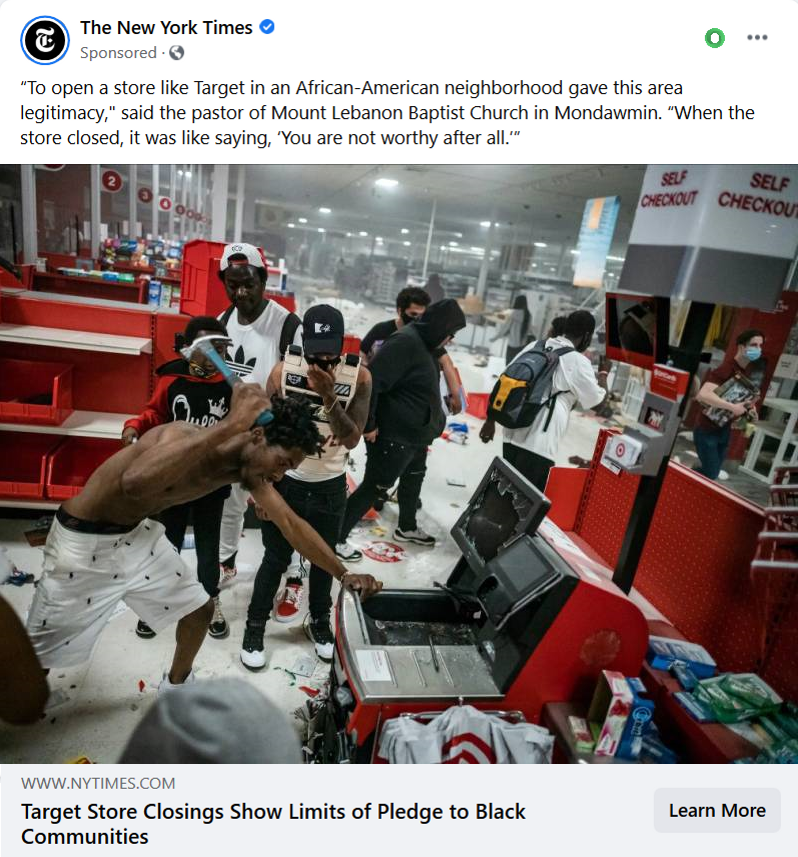798x857 pixels.
Task: Click the globe public audience icon
Action: 177,52
